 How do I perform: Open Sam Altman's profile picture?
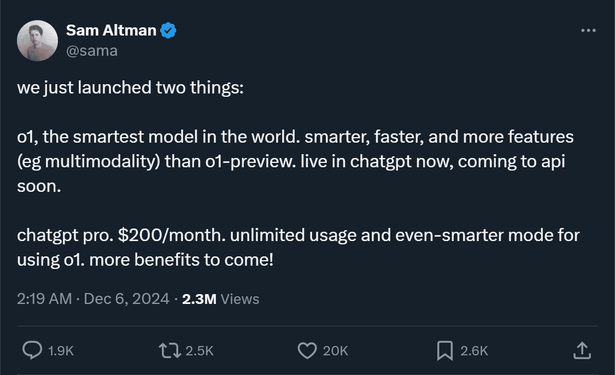(37, 40)
